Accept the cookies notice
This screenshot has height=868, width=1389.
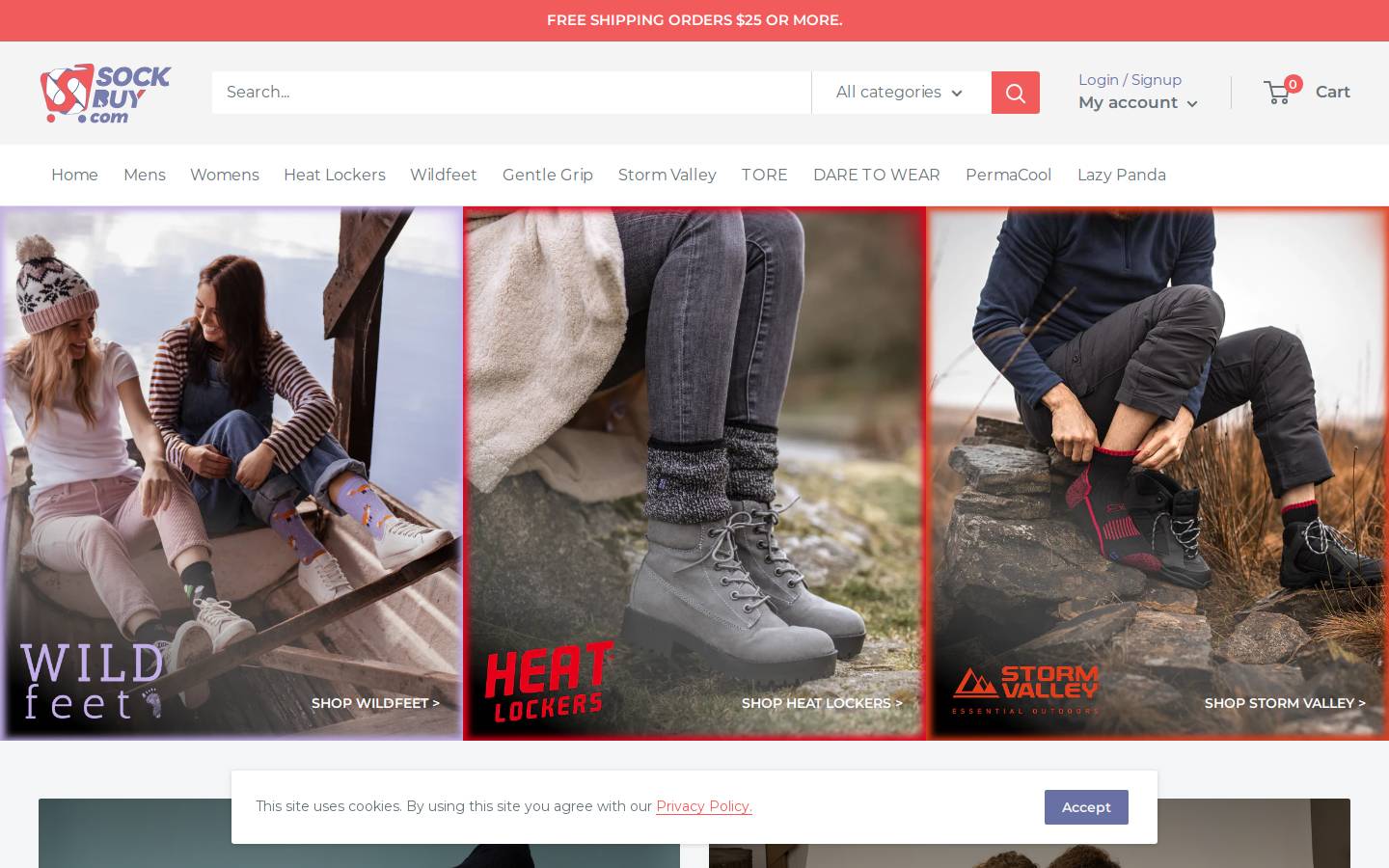click(1086, 807)
